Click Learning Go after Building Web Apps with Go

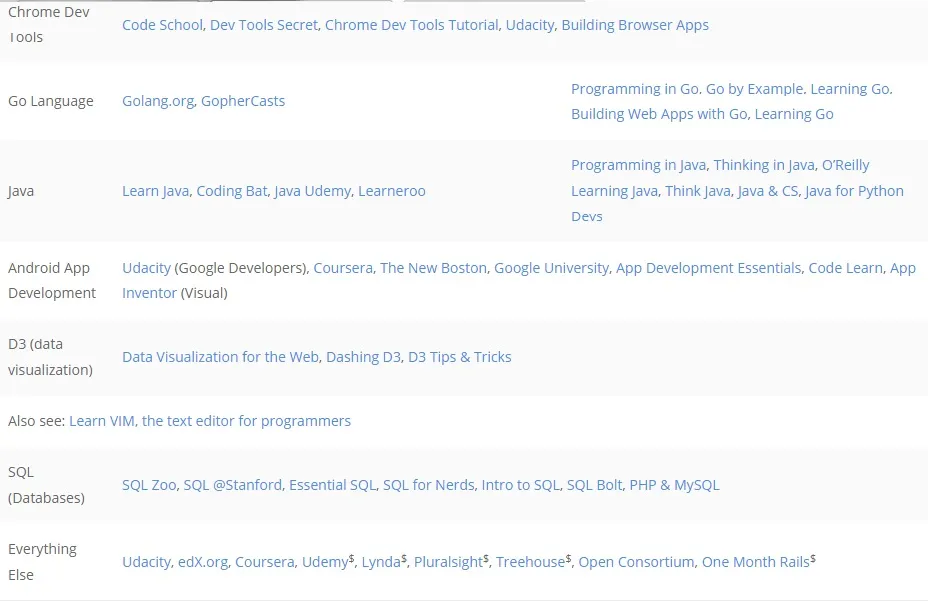point(794,114)
